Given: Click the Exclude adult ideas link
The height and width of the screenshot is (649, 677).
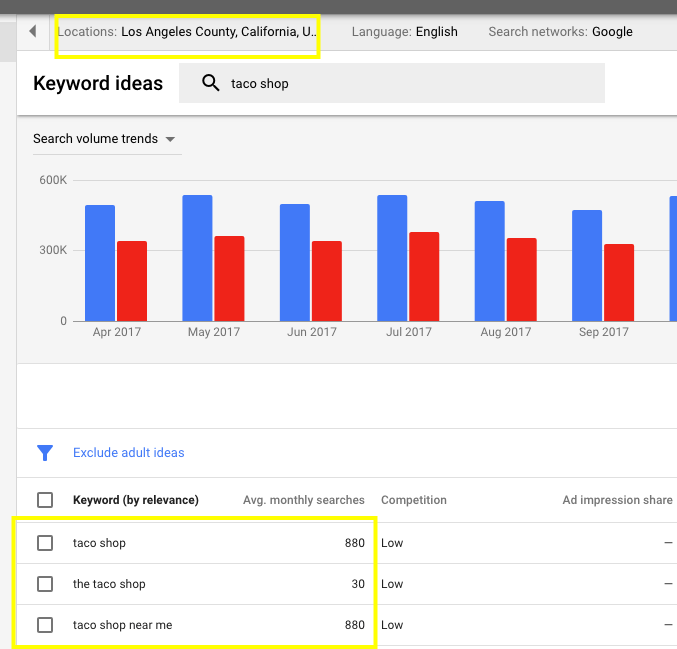Looking at the screenshot, I should click(128, 453).
